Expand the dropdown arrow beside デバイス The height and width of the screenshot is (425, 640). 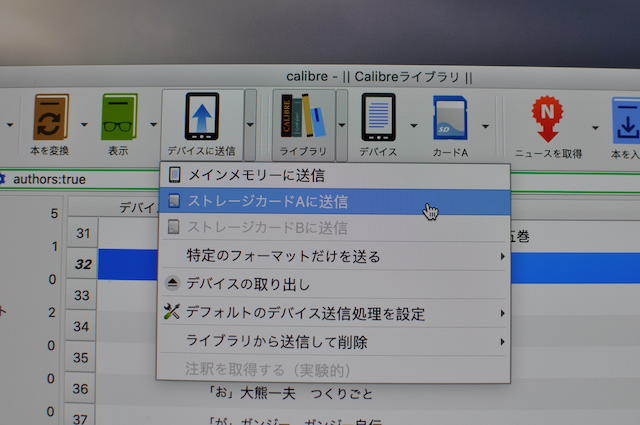click(413, 126)
